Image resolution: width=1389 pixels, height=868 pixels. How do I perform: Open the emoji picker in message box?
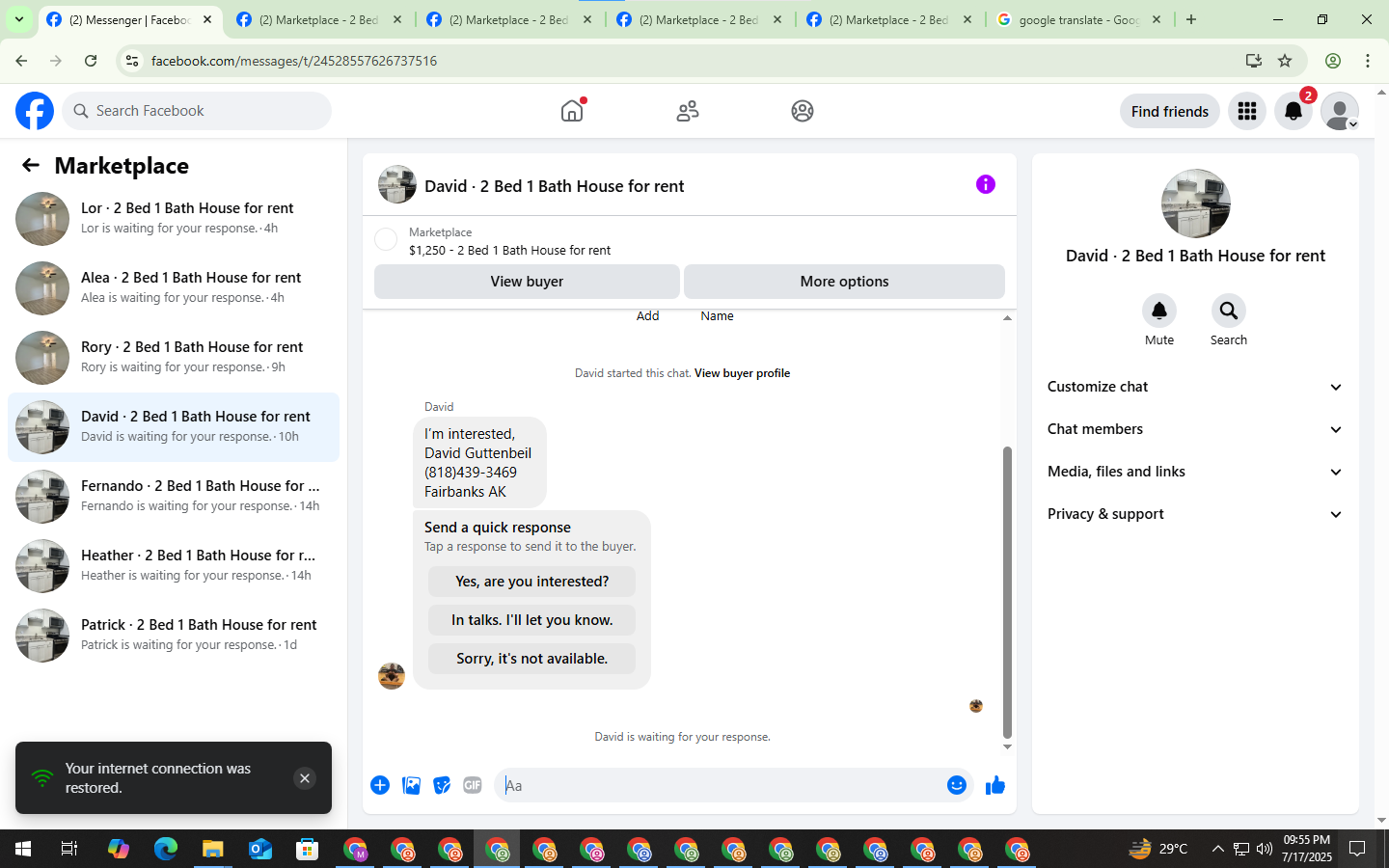click(957, 785)
